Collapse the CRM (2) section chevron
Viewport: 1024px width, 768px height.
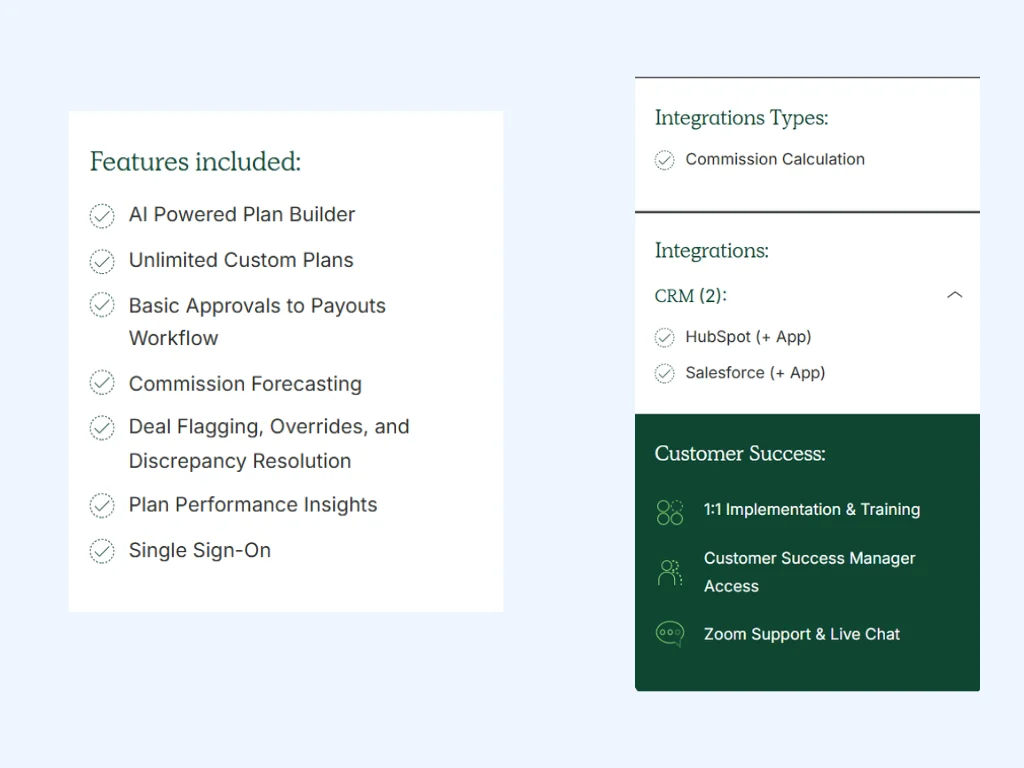(x=955, y=295)
